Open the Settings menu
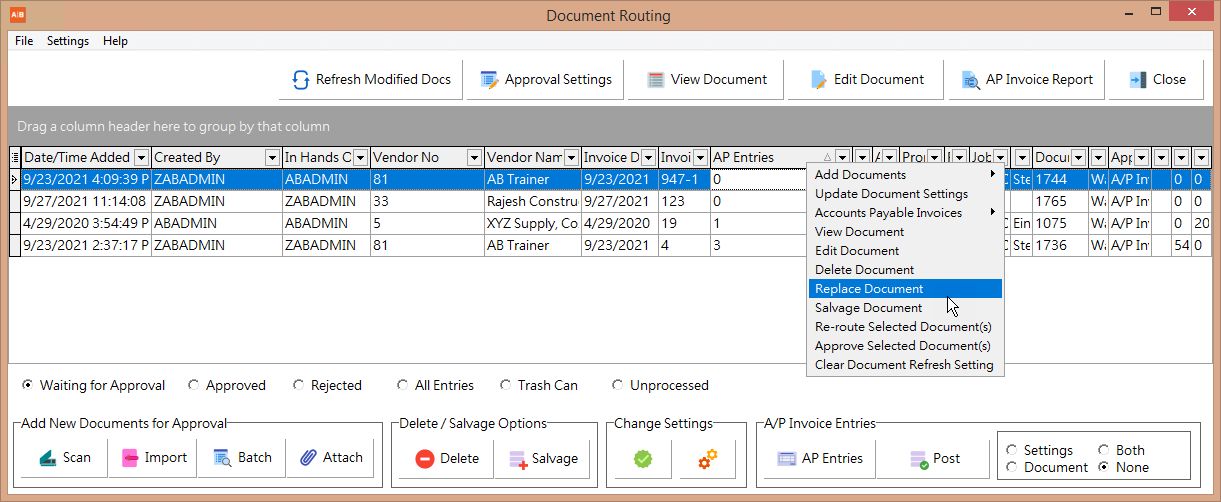 click(x=68, y=41)
